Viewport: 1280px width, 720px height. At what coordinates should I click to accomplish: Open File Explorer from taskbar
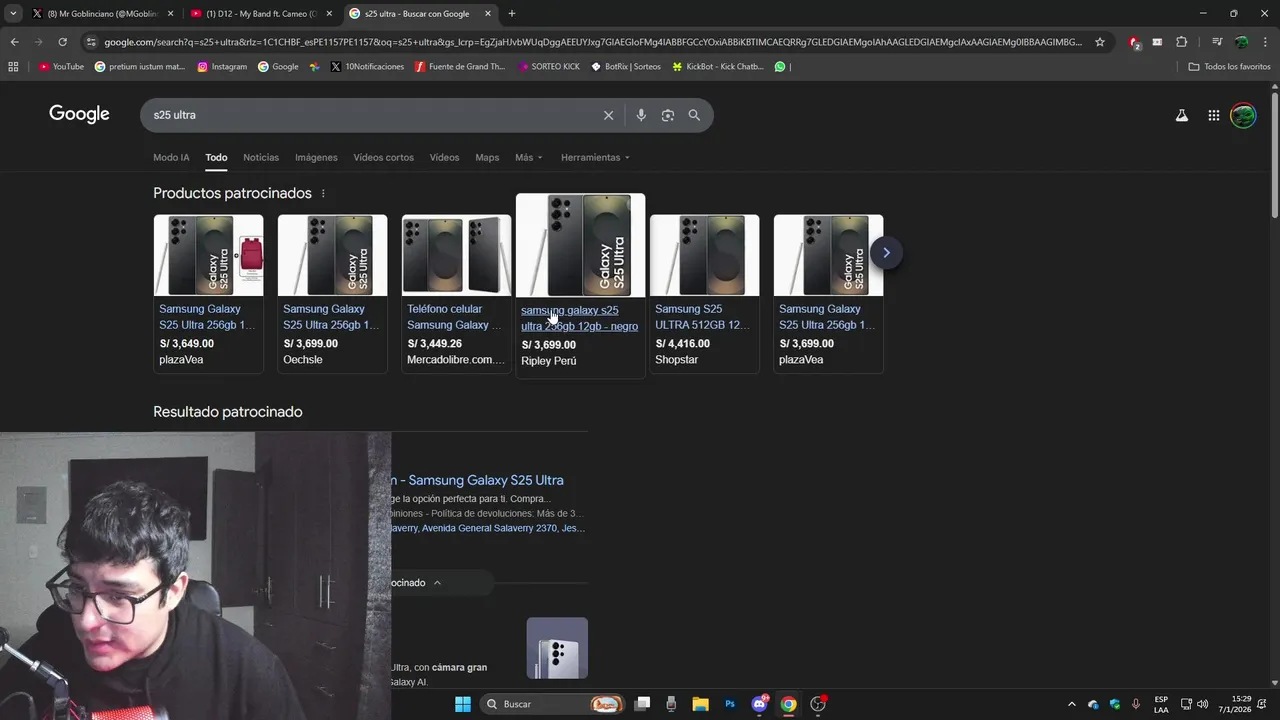tap(700, 704)
